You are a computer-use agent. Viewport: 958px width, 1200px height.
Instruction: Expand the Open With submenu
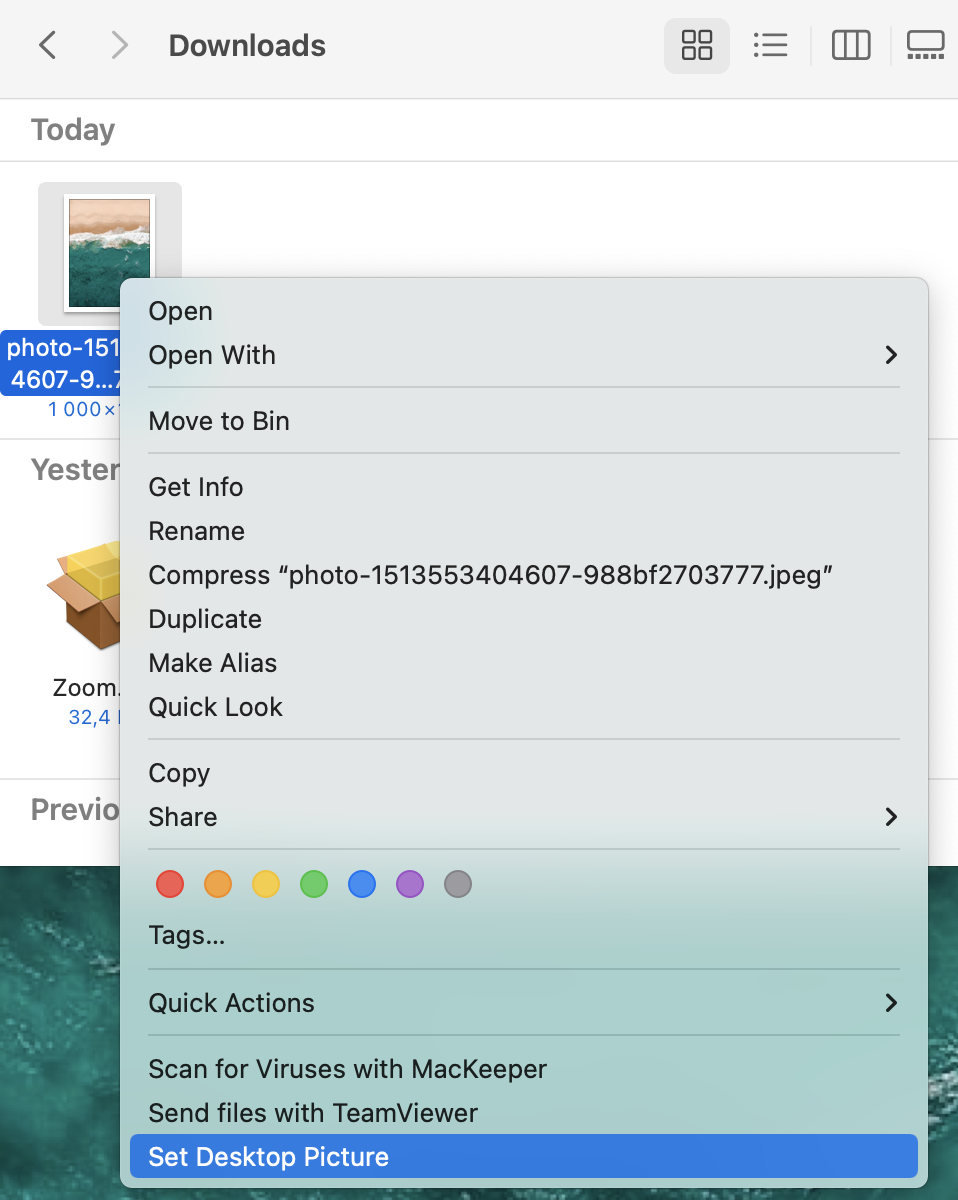(x=524, y=355)
